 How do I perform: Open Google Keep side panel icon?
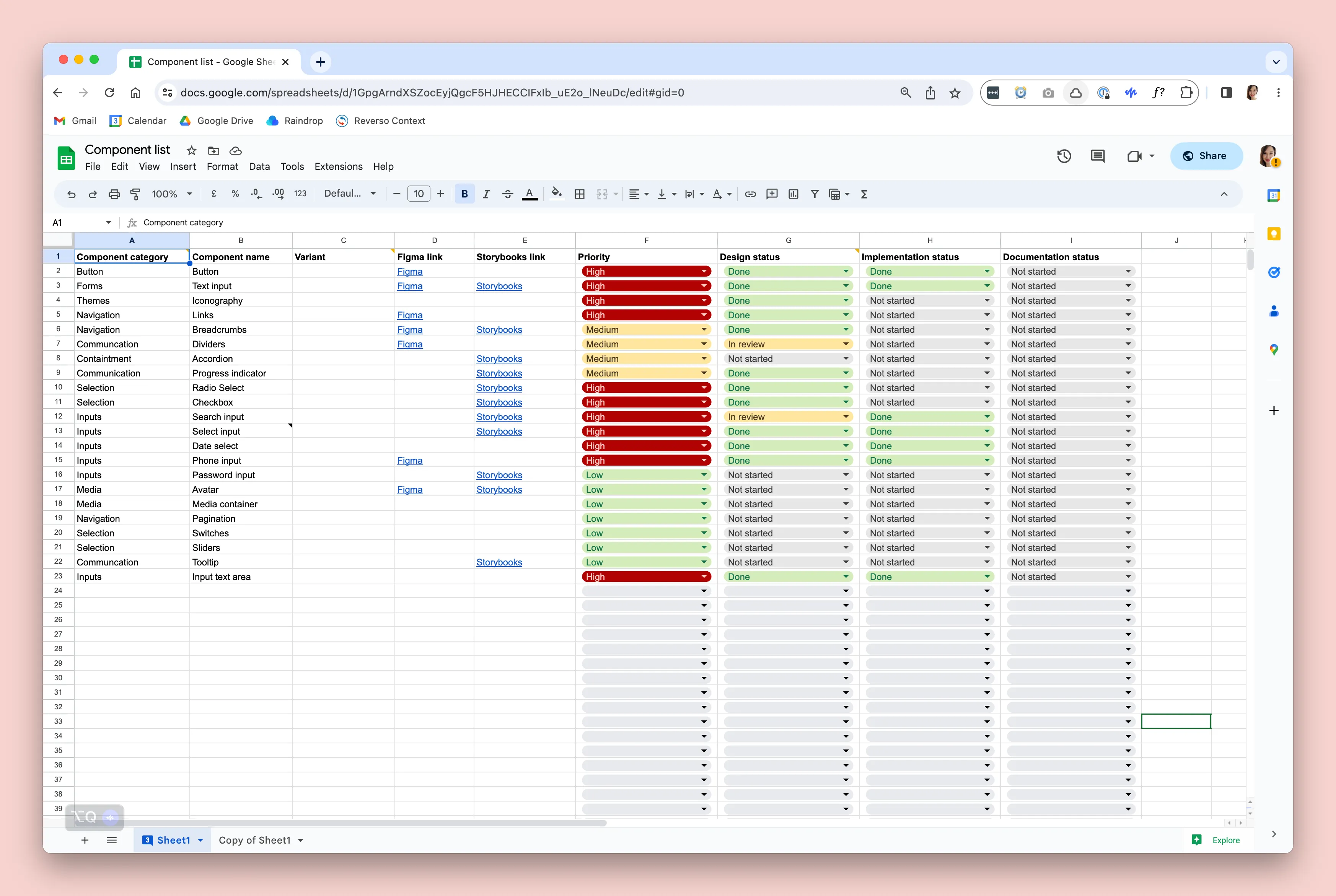click(x=1274, y=234)
